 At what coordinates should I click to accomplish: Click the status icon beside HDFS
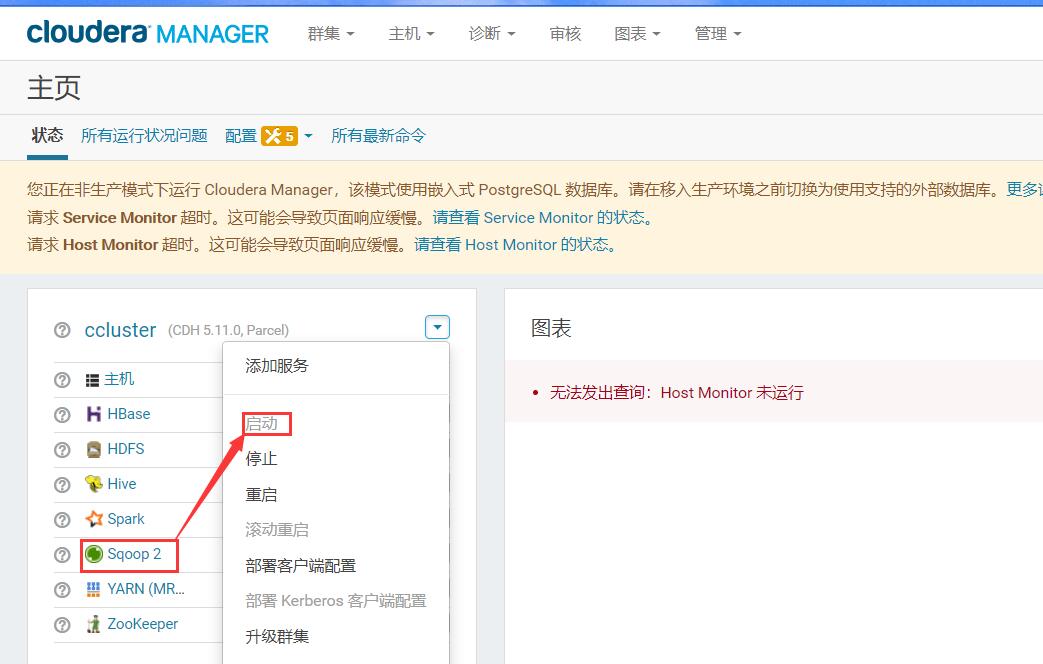62,450
